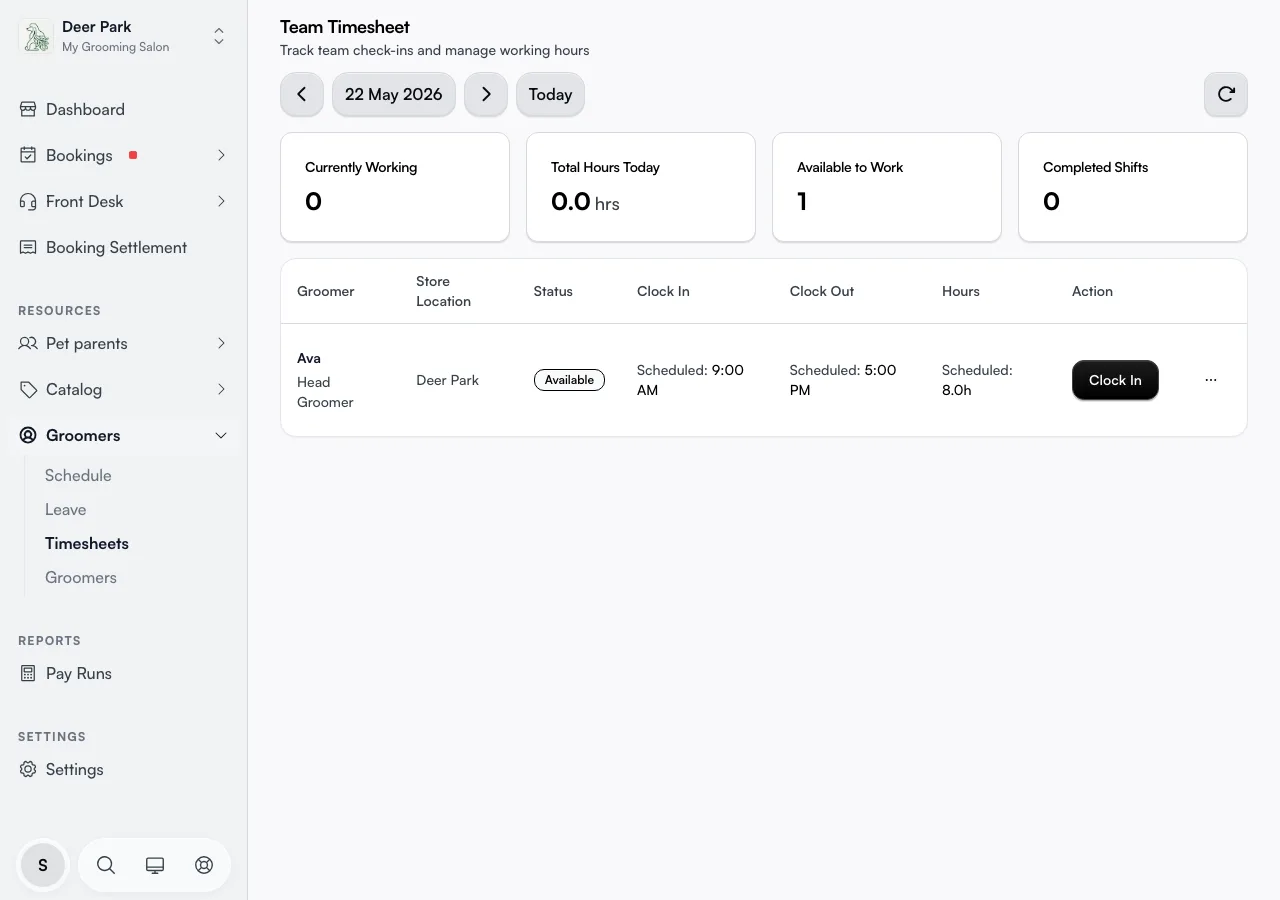Click the Settings gear icon

(x=28, y=769)
